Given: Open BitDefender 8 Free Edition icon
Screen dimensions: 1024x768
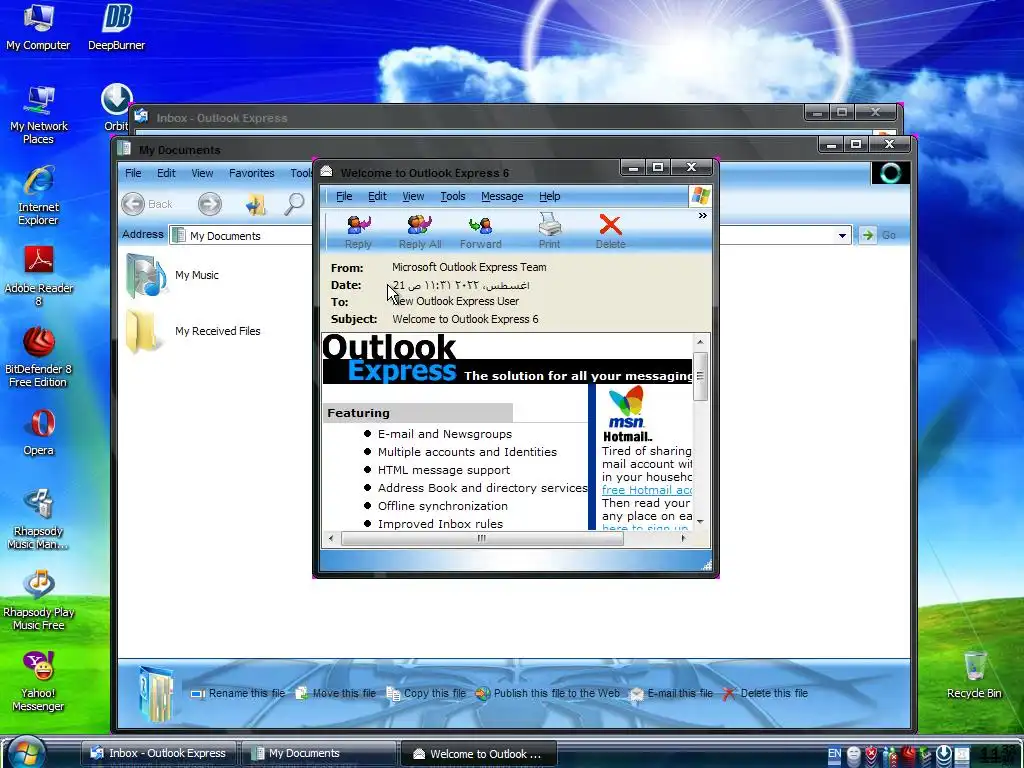Looking at the screenshot, I should point(38,358).
